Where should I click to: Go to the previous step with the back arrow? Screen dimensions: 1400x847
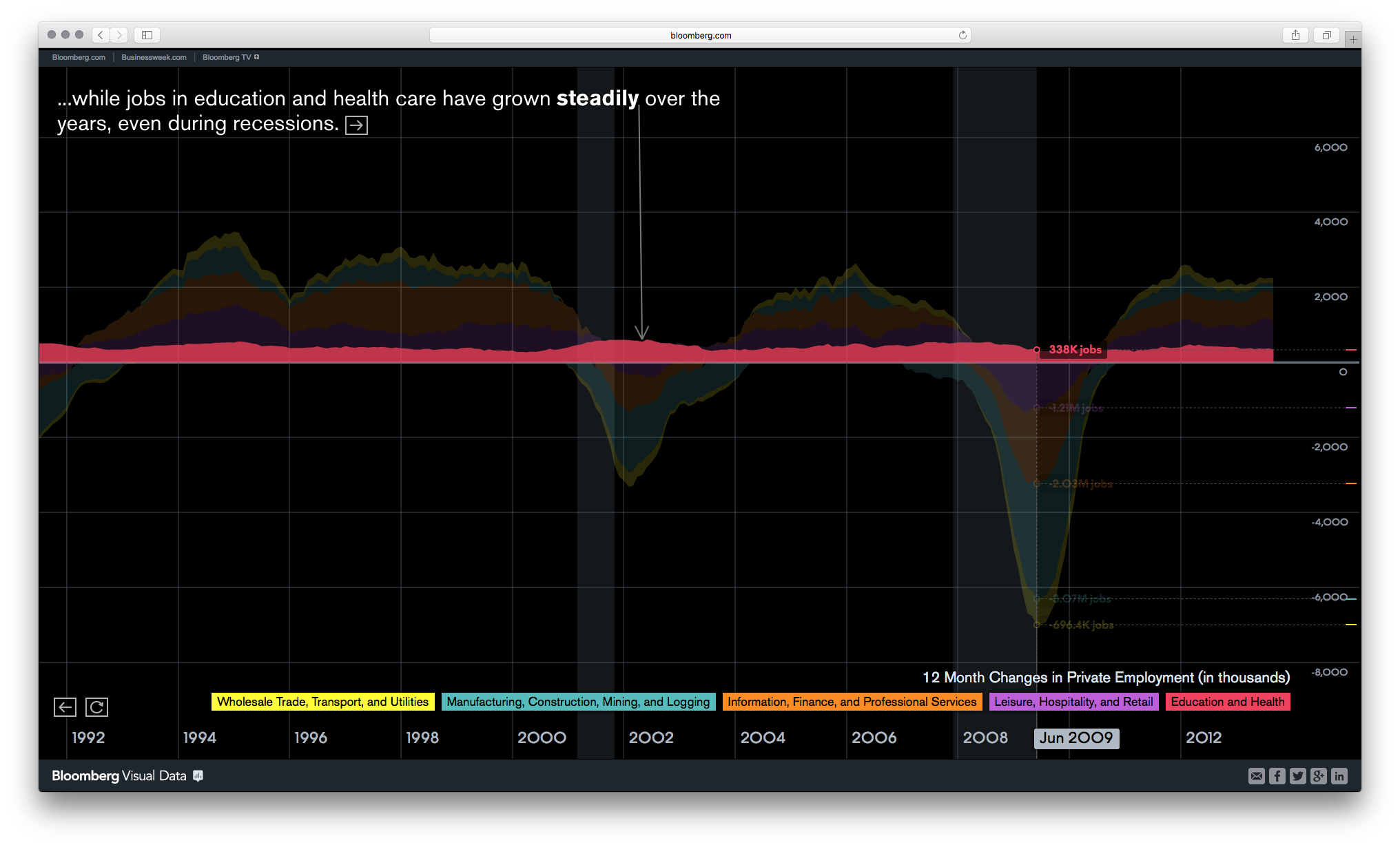click(x=65, y=707)
